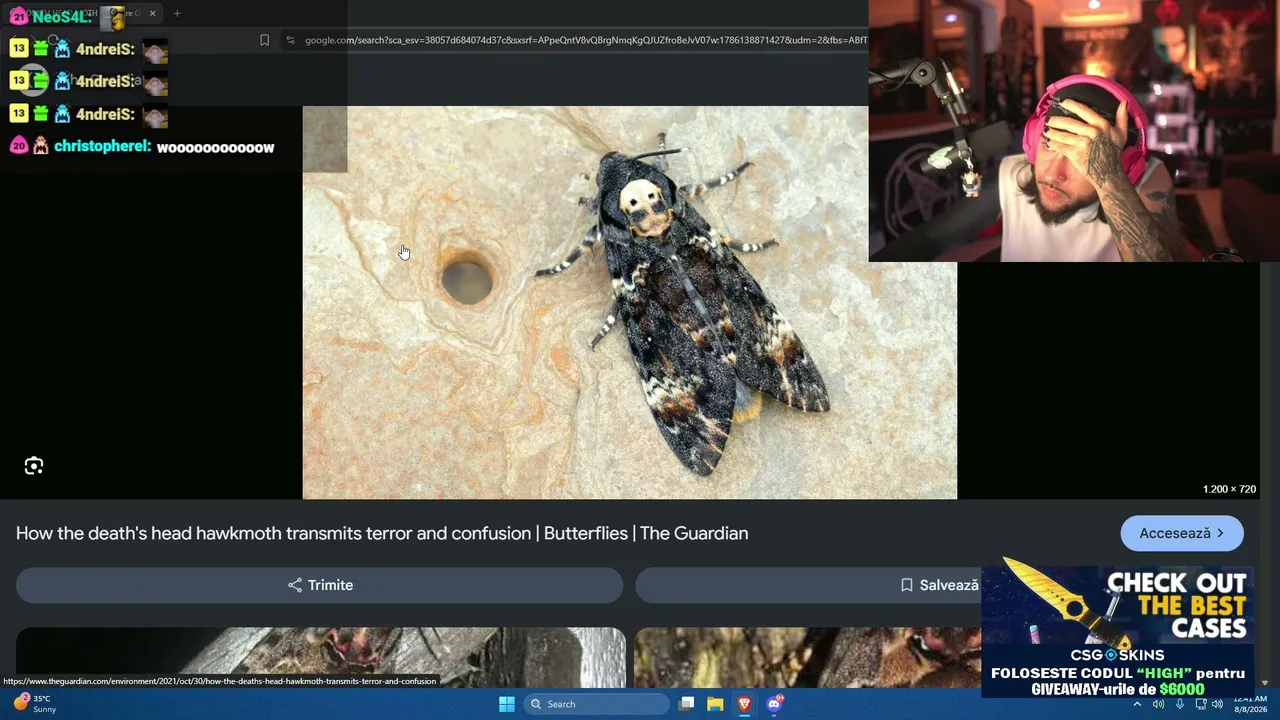Open the right related image thumbnail below Salvează
1280x720 pixels.
(808, 657)
